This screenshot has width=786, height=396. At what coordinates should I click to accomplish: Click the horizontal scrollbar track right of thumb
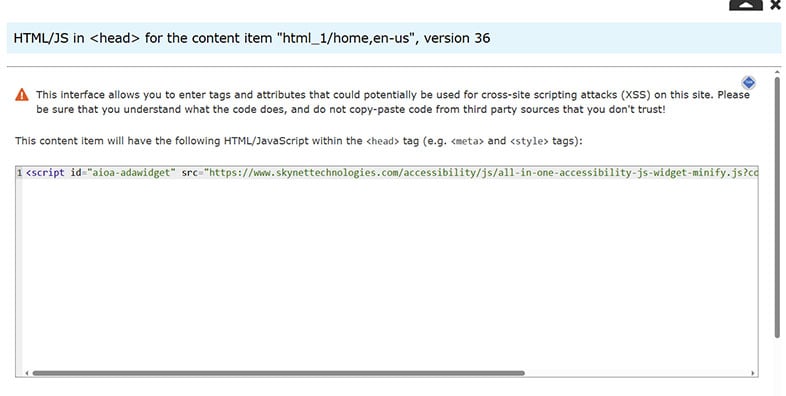(x=637, y=373)
